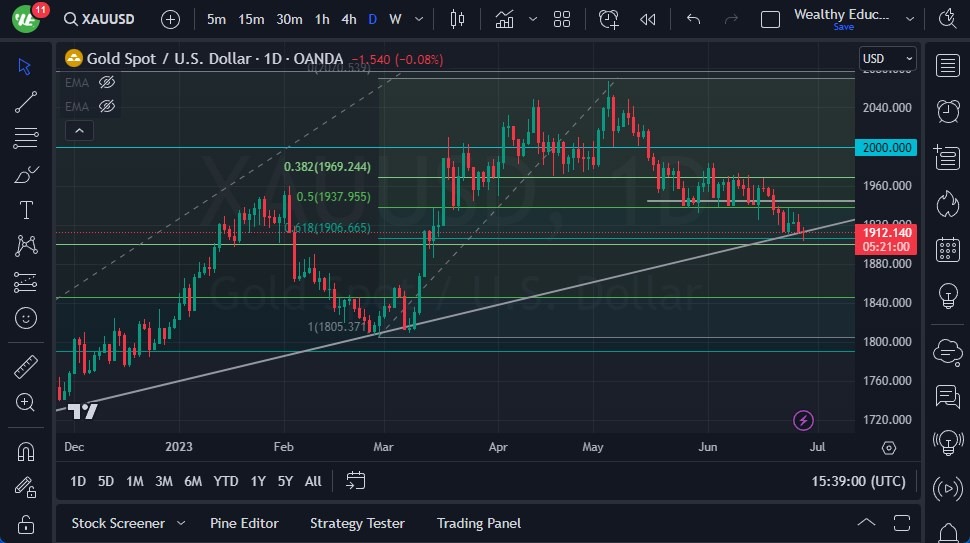Screen dimensions: 970x543
Task: Open the chart settings gear icon
Action: coord(889,448)
